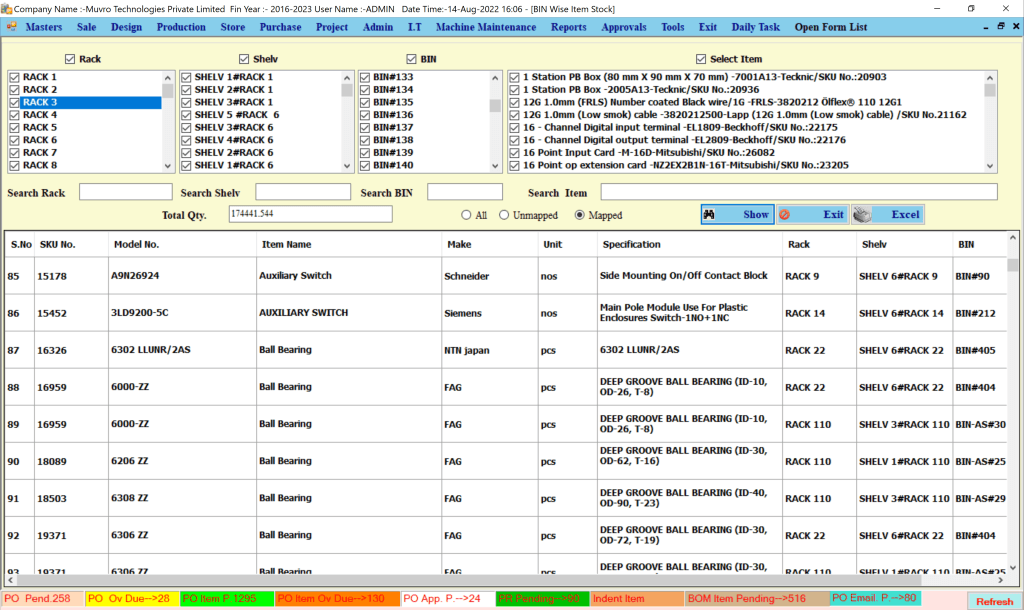
Task: Uncheck 16 Point Input Card item checkbox
Action: (x=514, y=153)
